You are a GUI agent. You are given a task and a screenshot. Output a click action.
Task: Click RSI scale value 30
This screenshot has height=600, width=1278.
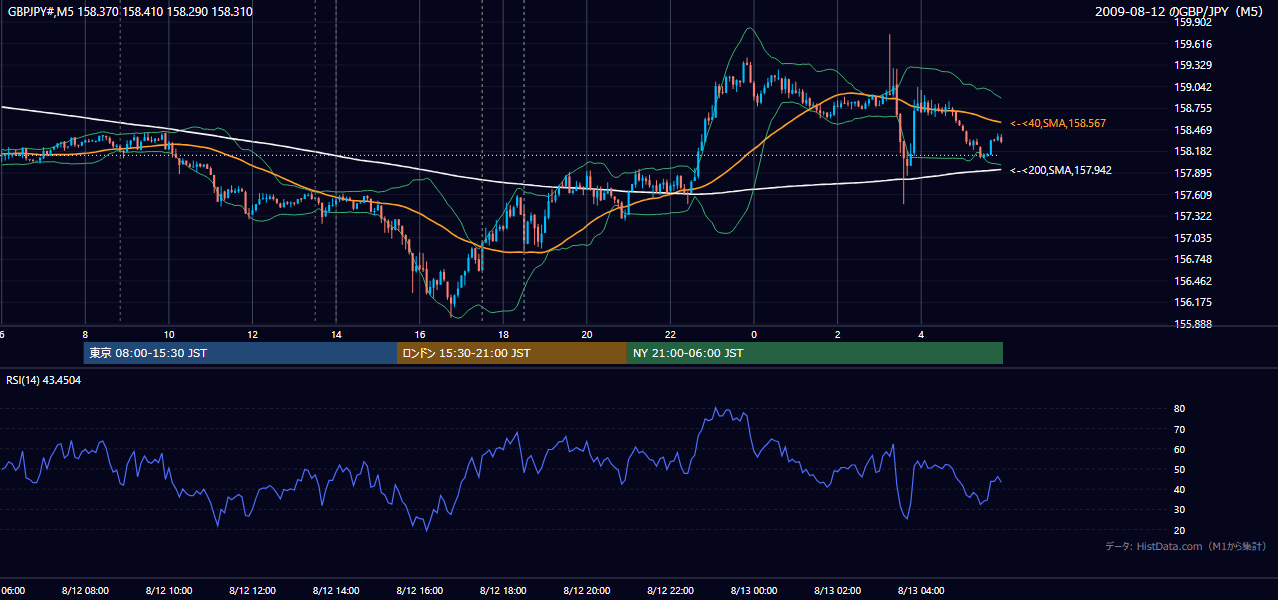click(1179, 510)
